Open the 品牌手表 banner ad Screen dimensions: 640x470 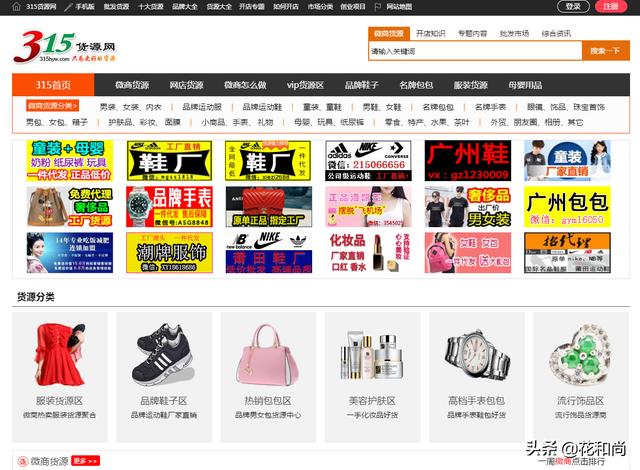tap(169, 207)
